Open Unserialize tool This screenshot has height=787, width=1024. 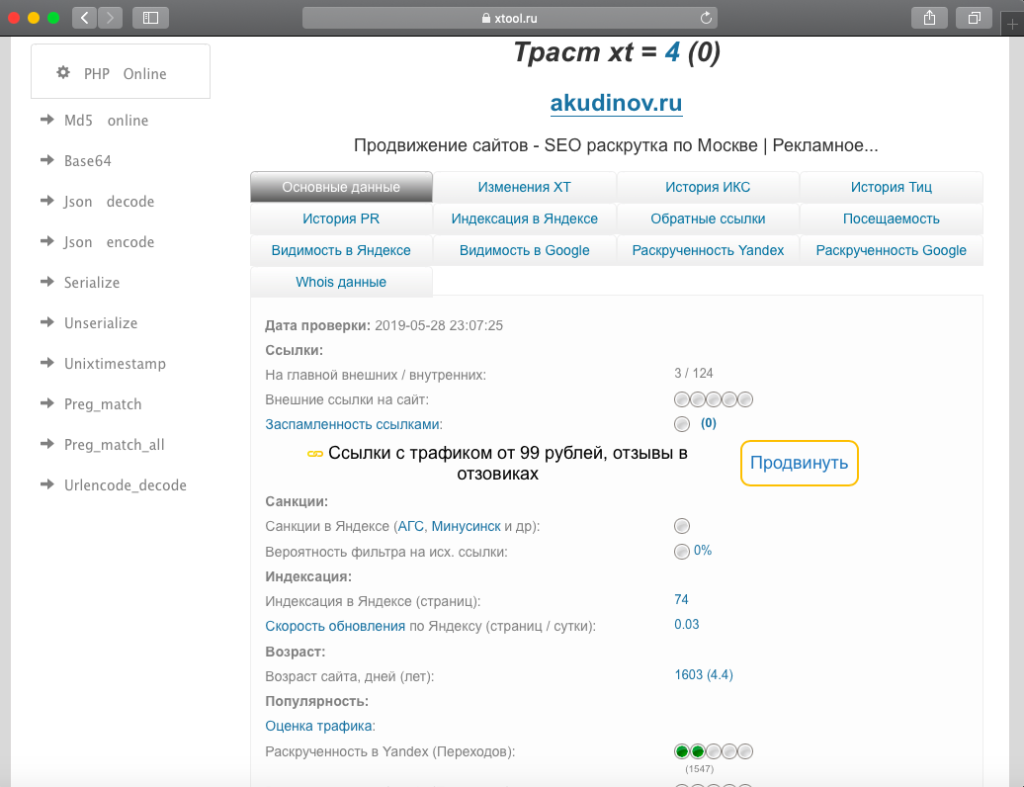(x=101, y=323)
